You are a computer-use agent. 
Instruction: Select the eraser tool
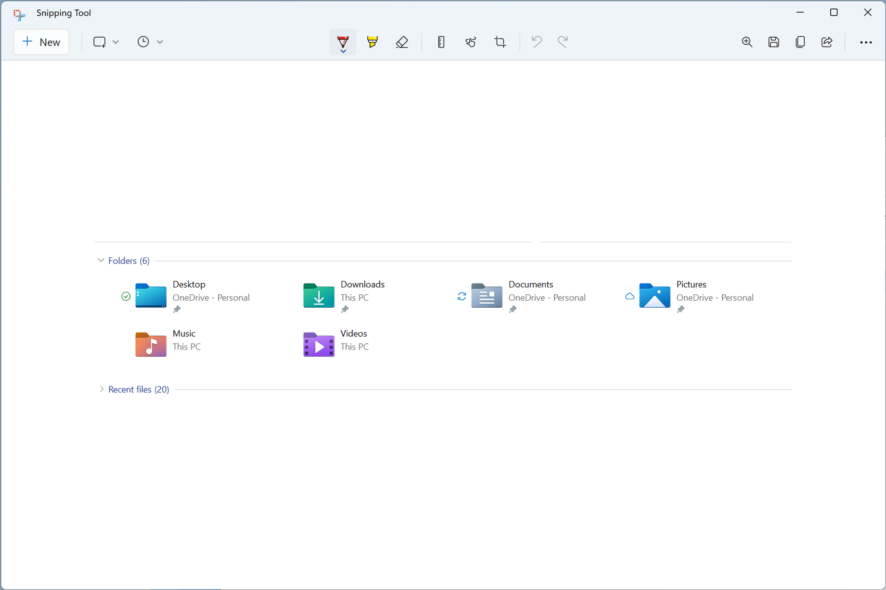coord(402,42)
